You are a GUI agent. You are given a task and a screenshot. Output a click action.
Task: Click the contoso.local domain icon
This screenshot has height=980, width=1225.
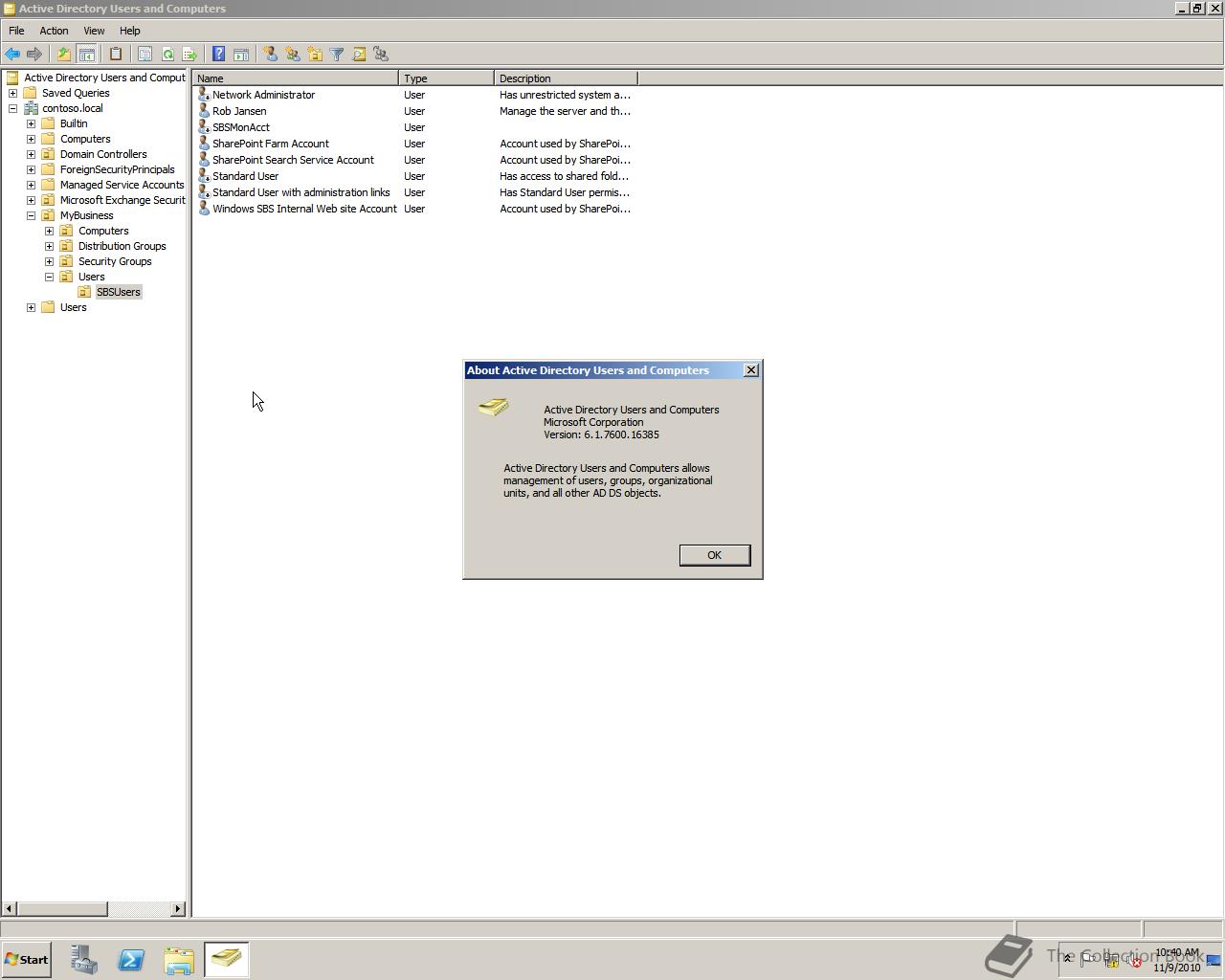pyautogui.click(x=31, y=108)
